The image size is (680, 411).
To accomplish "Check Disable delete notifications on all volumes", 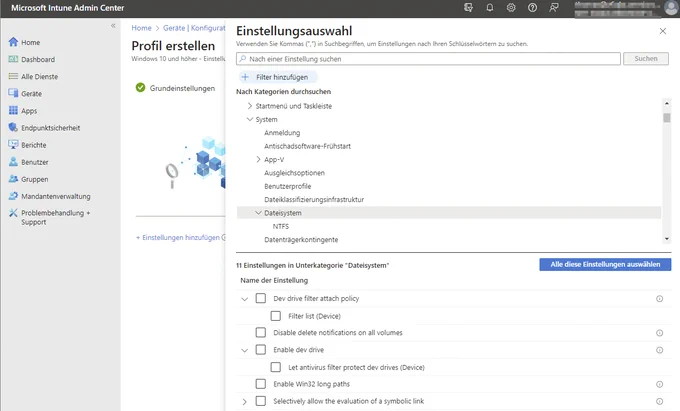I will tap(261, 333).
